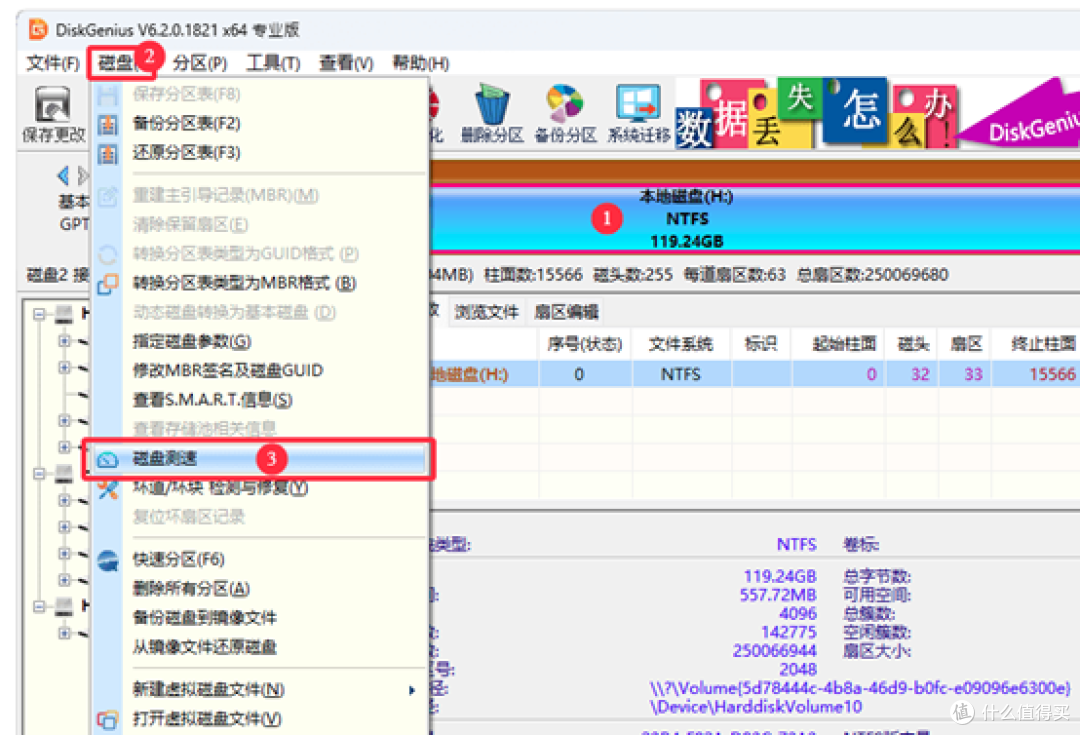Open the 帮助(H) menu
1080x735 pixels.
420,63
